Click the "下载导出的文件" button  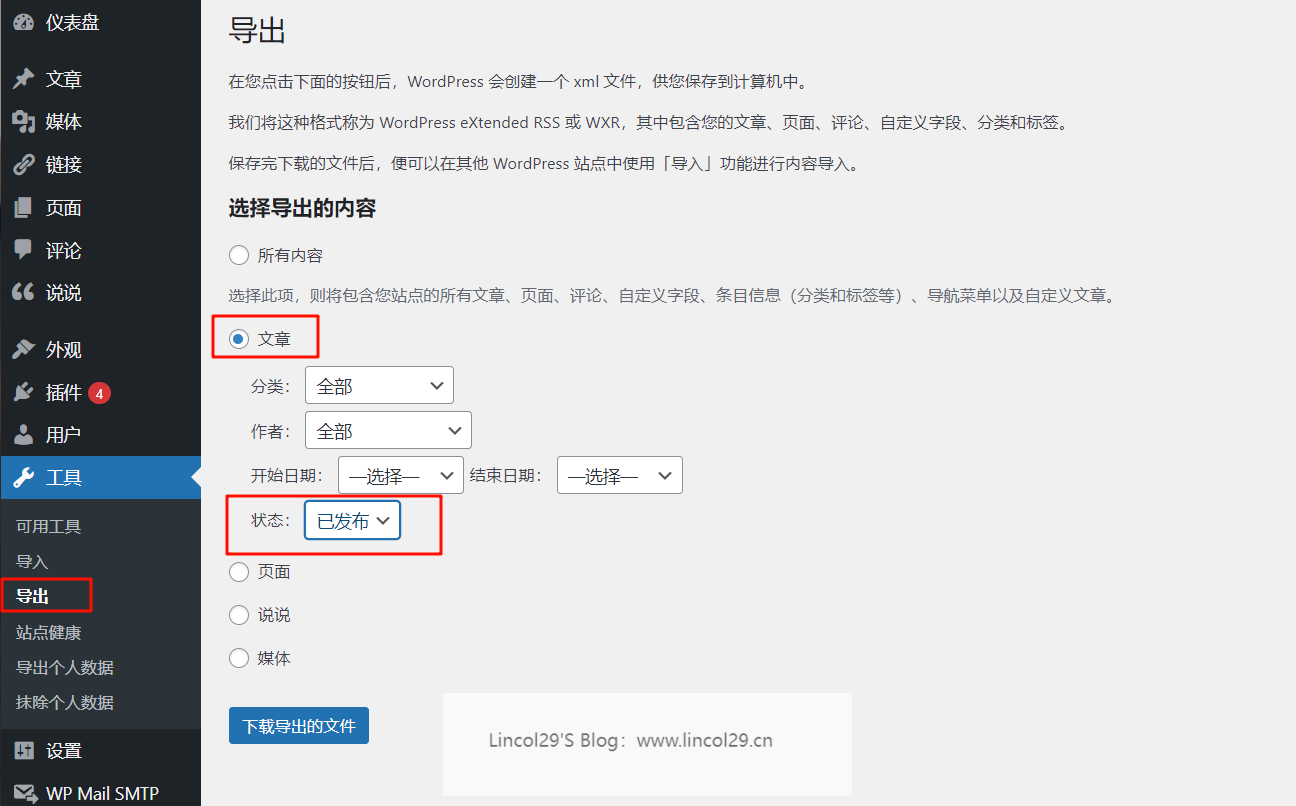click(298, 726)
